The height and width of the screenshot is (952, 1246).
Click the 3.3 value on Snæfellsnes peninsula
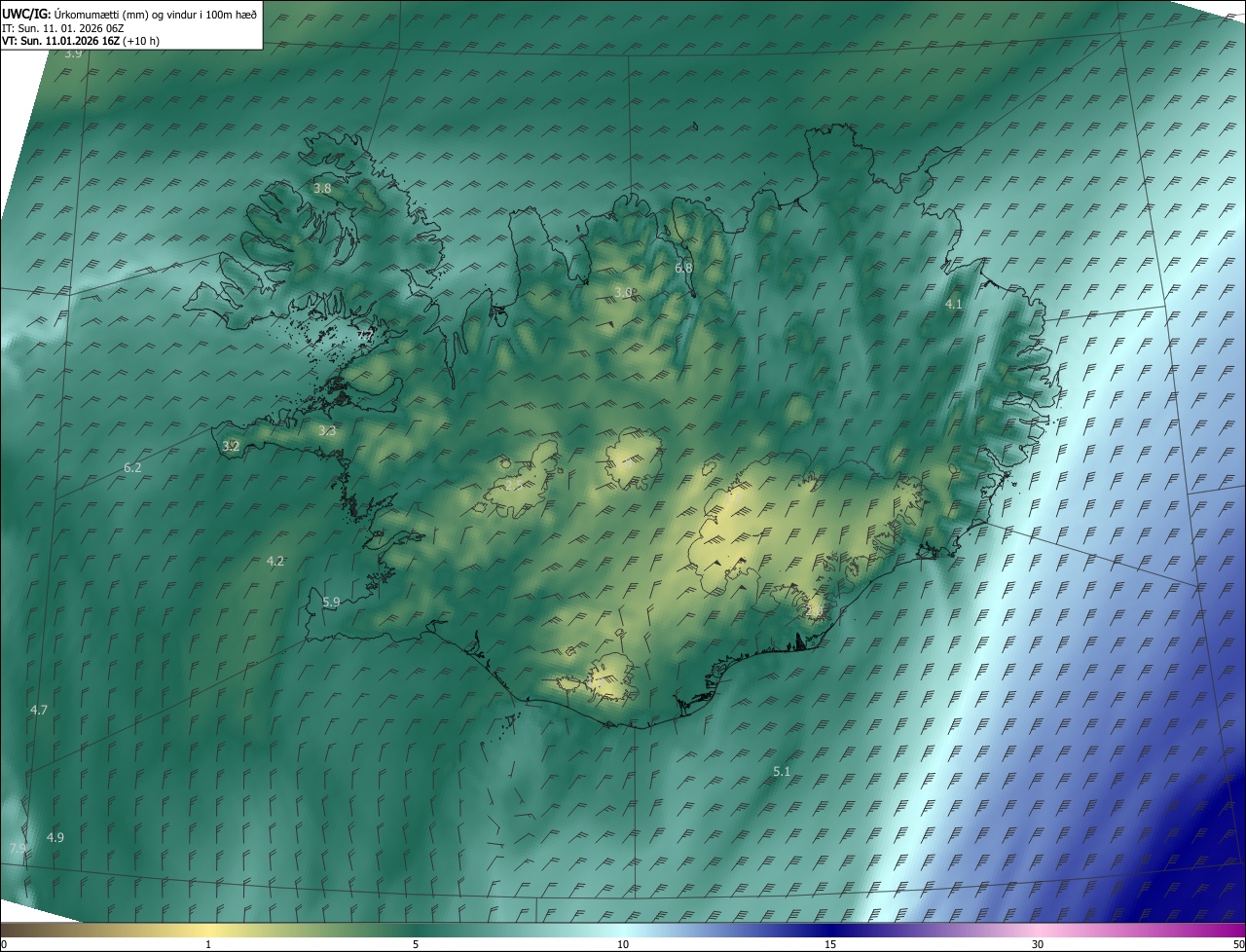[x=327, y=430]
